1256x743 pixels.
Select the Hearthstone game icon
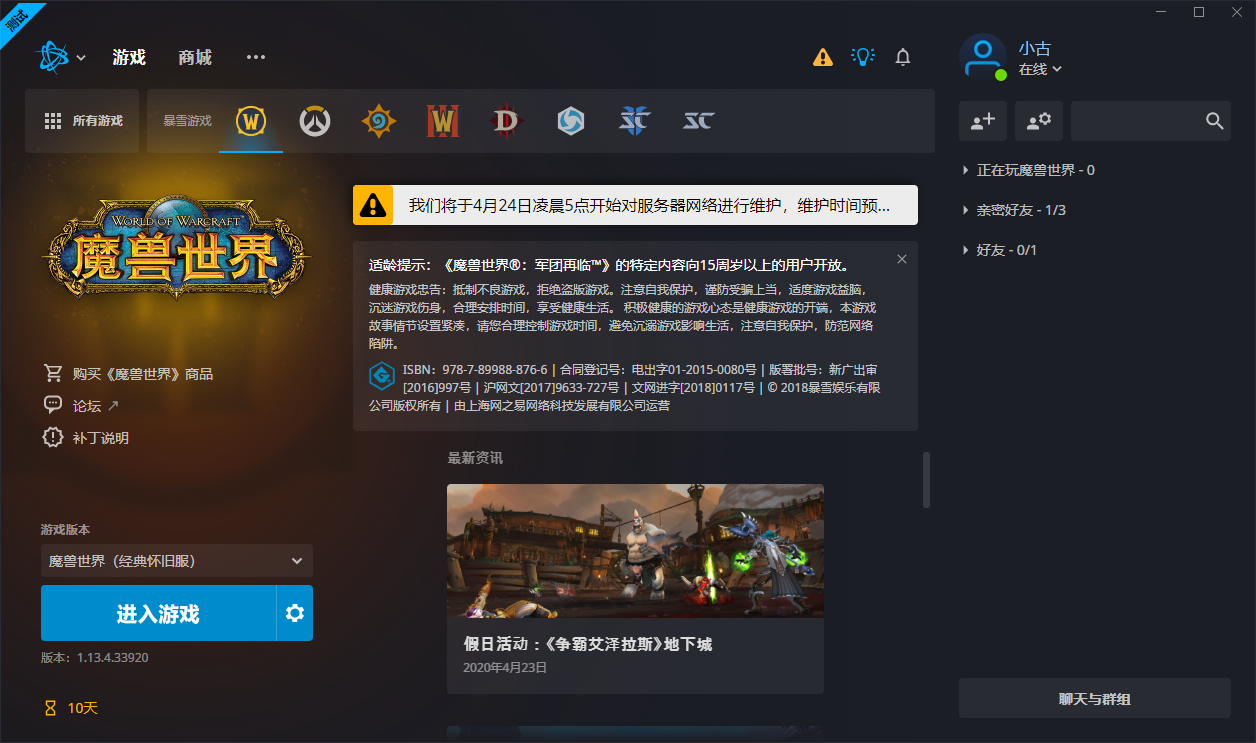pos(379,121)
